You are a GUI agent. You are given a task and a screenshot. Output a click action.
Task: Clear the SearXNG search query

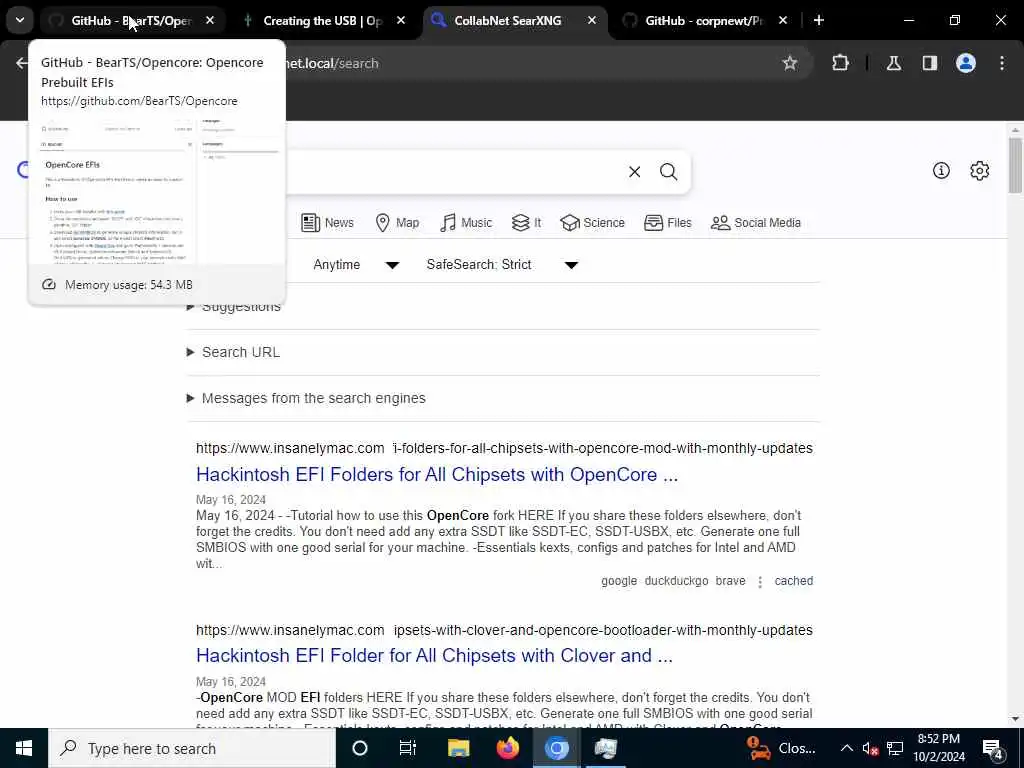(634, 172)
